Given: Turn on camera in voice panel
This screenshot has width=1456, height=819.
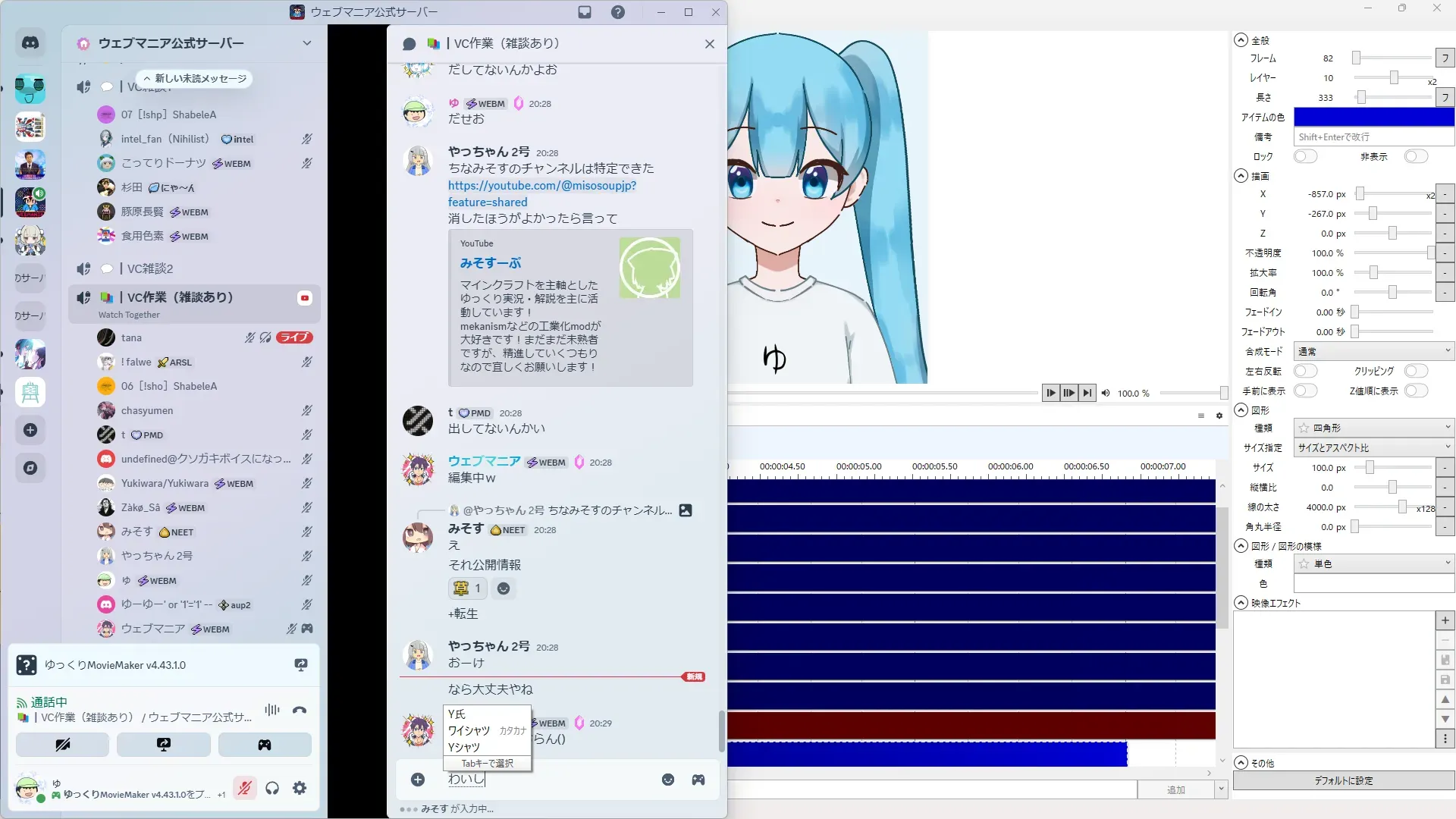Looking at the screenshot, I should [63, 745].
